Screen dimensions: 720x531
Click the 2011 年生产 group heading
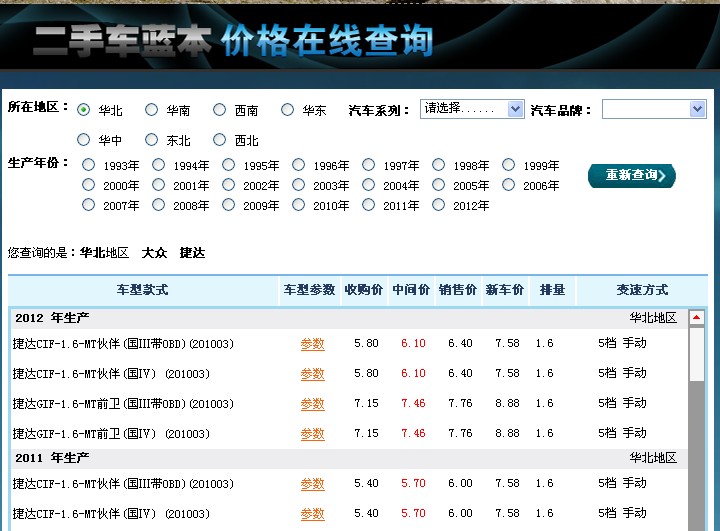tap(52, 458)
